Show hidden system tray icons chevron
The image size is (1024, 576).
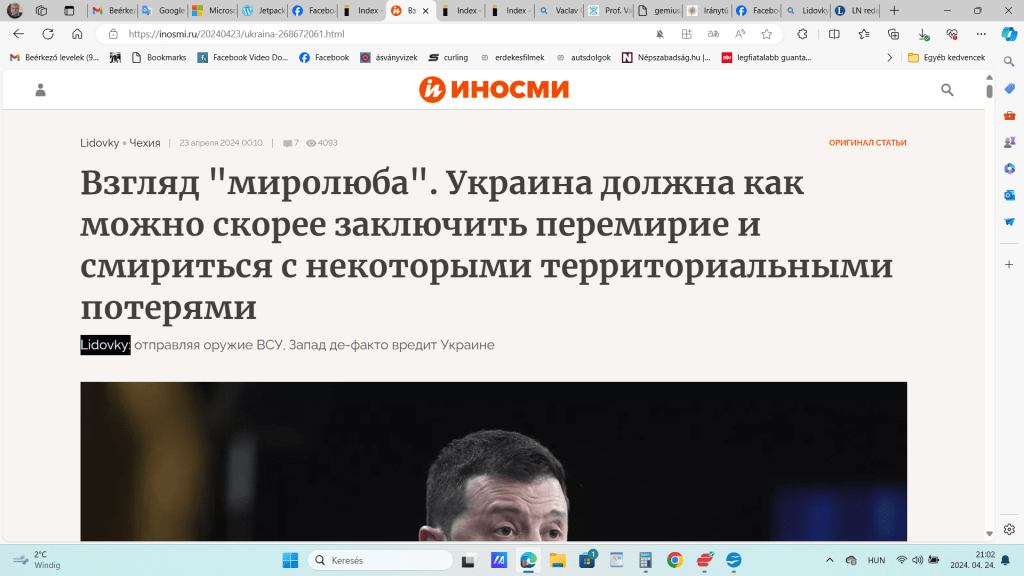pos(829,560)
